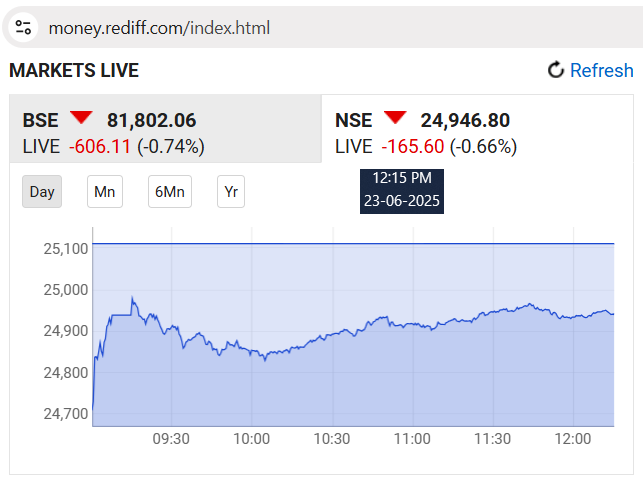This screenshot has height=480, width=643.
Task: Switch chart to Mn monthly view
Action: coord(105,191)
